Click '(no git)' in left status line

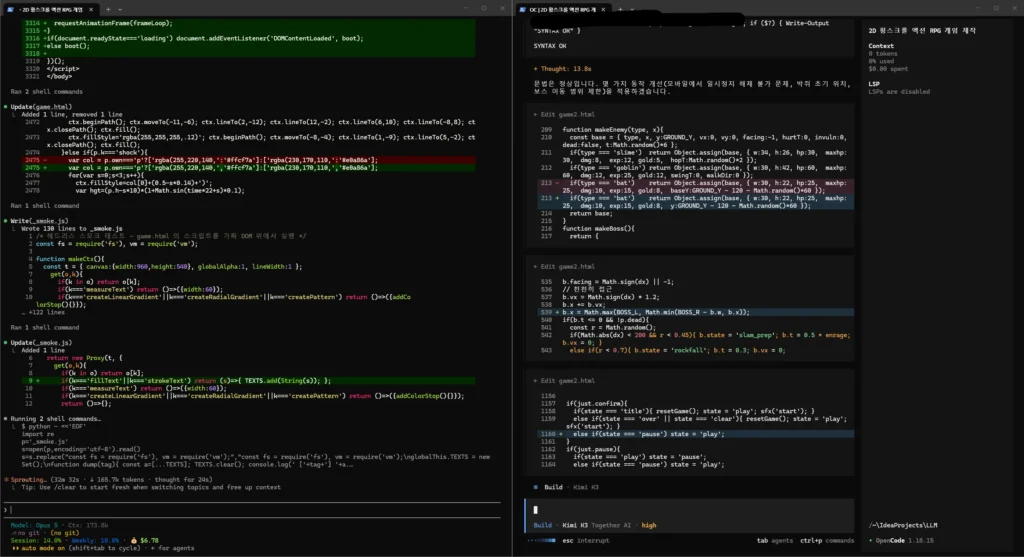click(x=64, y=533)
